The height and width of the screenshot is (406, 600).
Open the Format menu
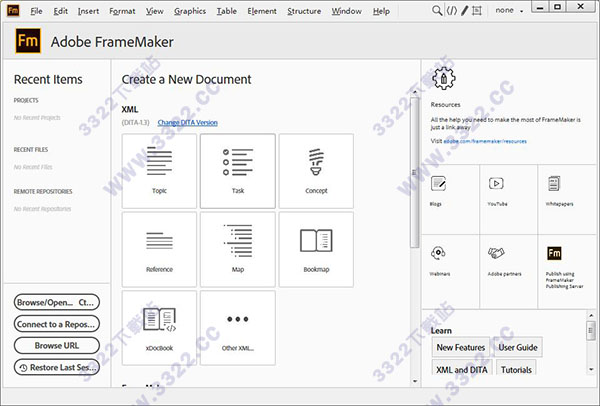[x=122, y=11]
